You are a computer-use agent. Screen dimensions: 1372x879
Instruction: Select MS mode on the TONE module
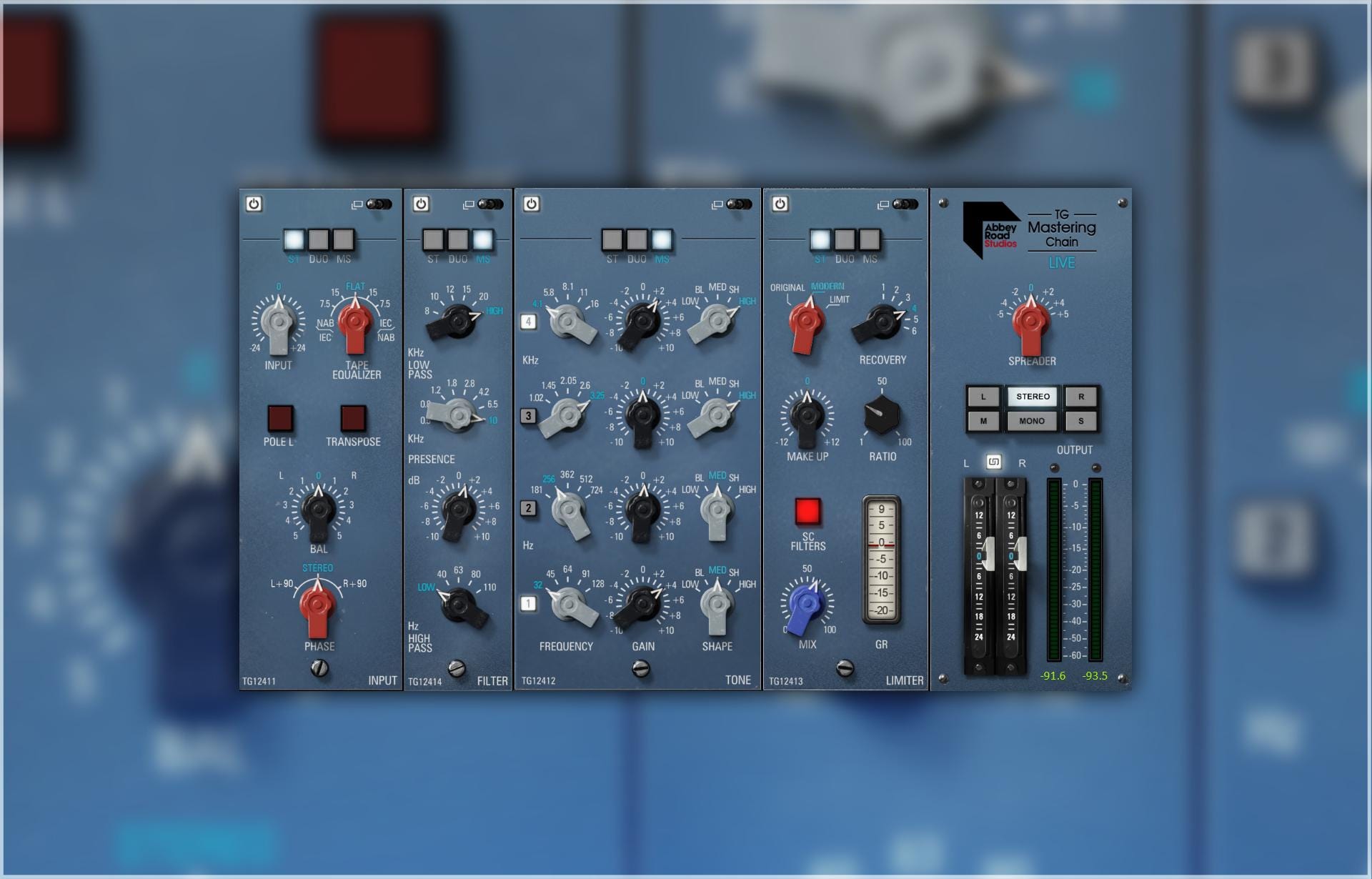pos(662,240)
